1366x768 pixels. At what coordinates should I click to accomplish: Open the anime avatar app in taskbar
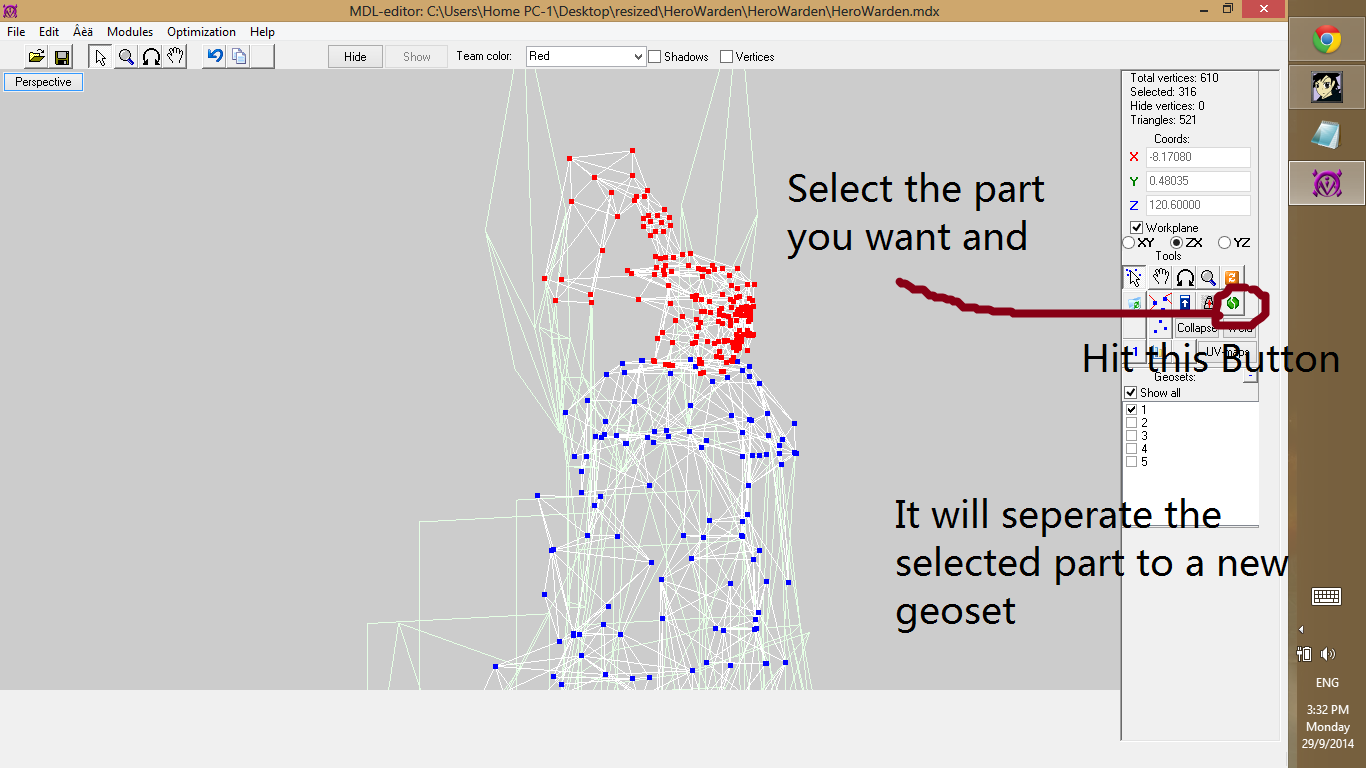(x=1327, y=88)
